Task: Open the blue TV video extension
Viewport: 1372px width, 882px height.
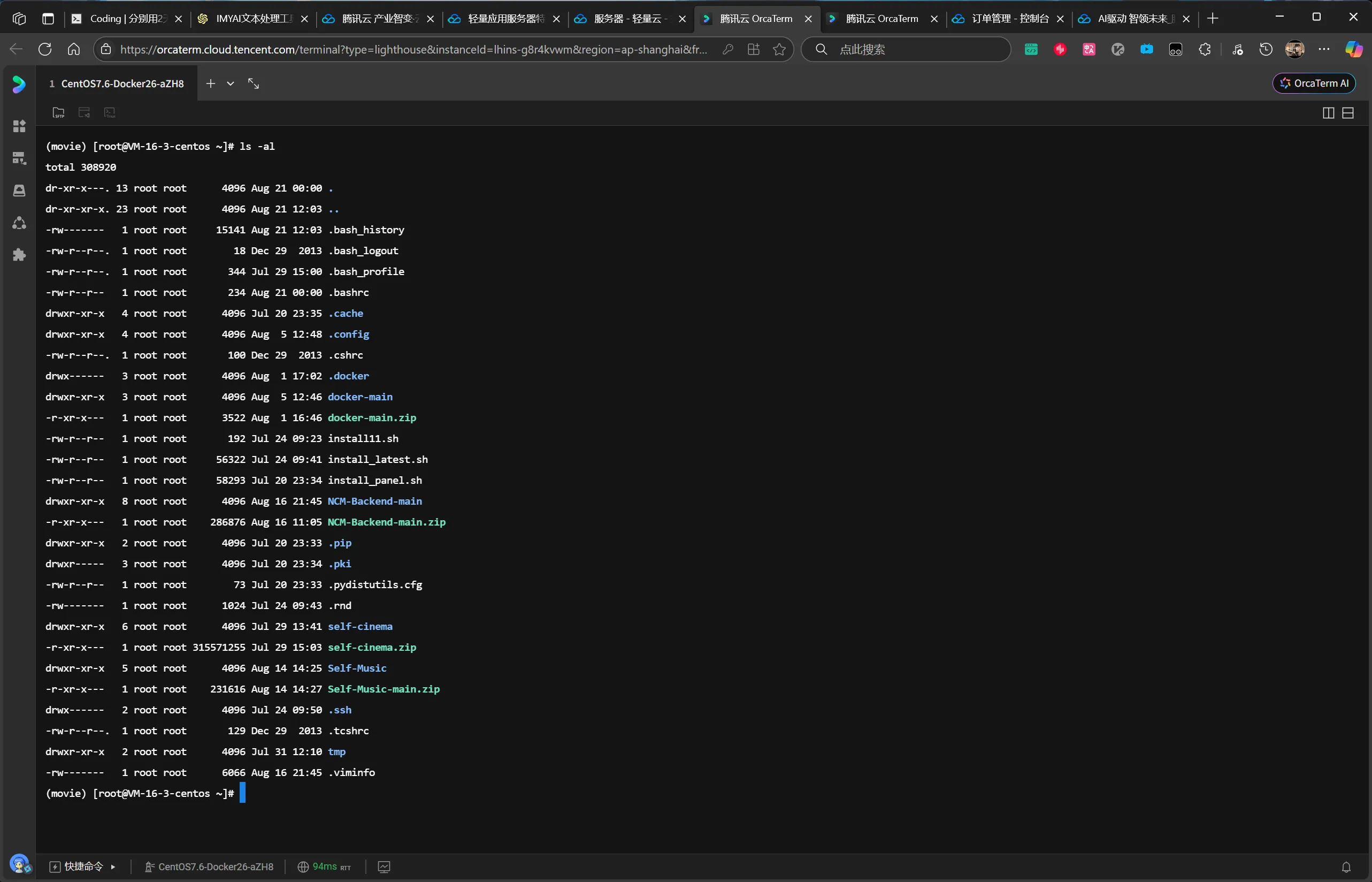Action: pyautogui.click(x=1146, y=49)
